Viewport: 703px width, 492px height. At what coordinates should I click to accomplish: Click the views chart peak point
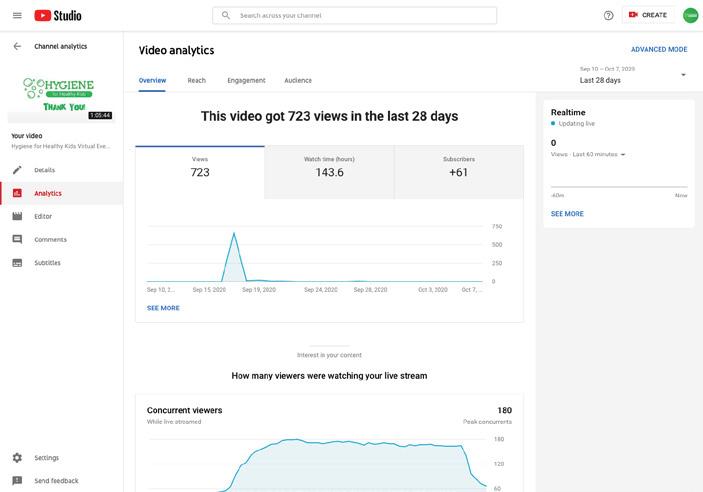[234, 233]
